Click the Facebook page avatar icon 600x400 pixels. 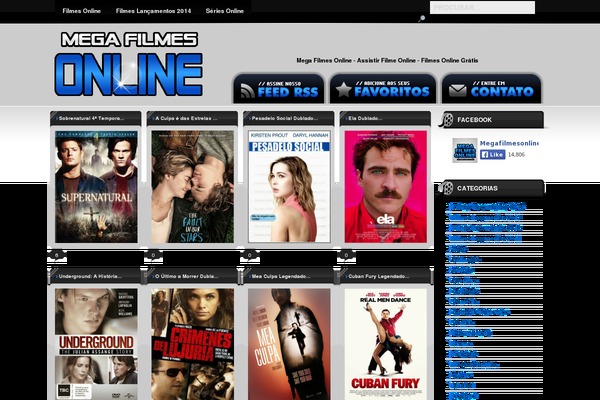465,150
